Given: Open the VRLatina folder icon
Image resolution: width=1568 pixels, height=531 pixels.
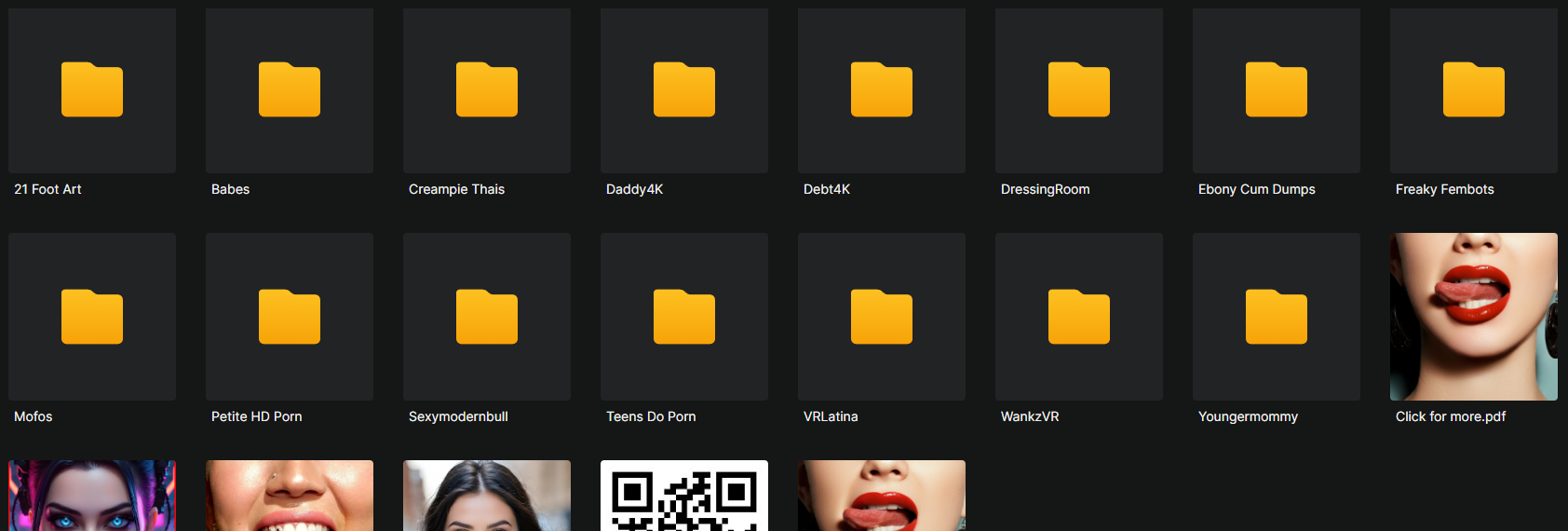Looking at the screenshot, I should tap(882, 317).
